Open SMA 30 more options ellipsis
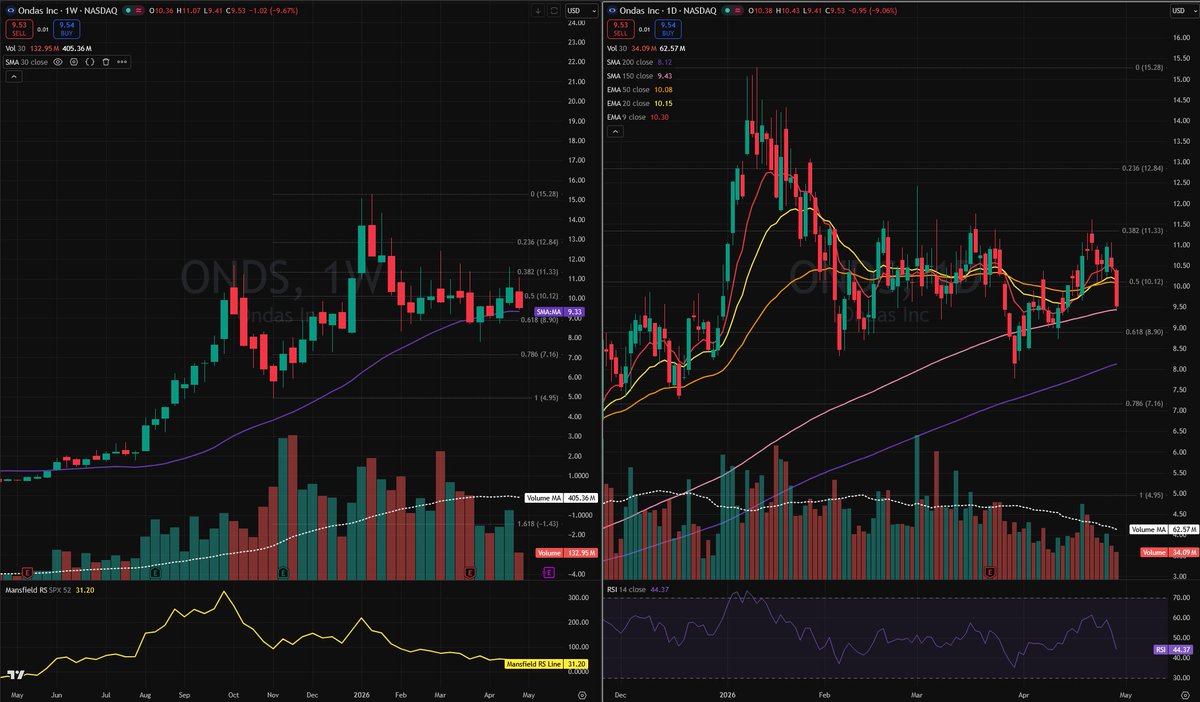 pyautogui.click(x=122, y=62)
